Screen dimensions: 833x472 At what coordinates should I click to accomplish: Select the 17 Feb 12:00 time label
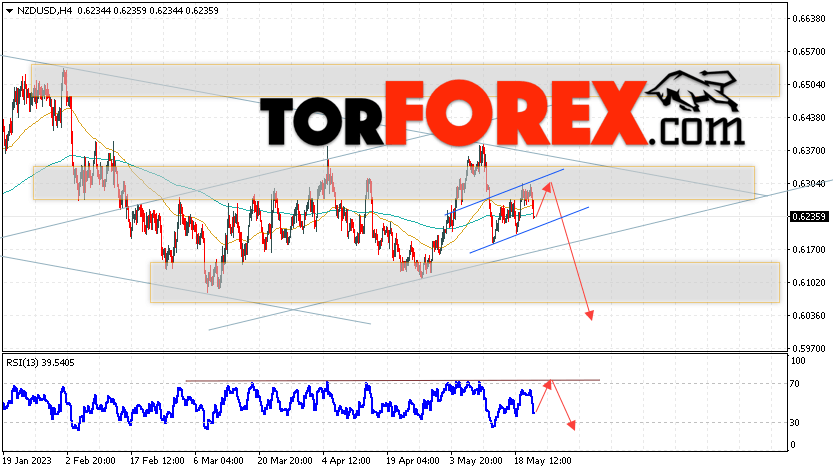click(x=157, y=460)
